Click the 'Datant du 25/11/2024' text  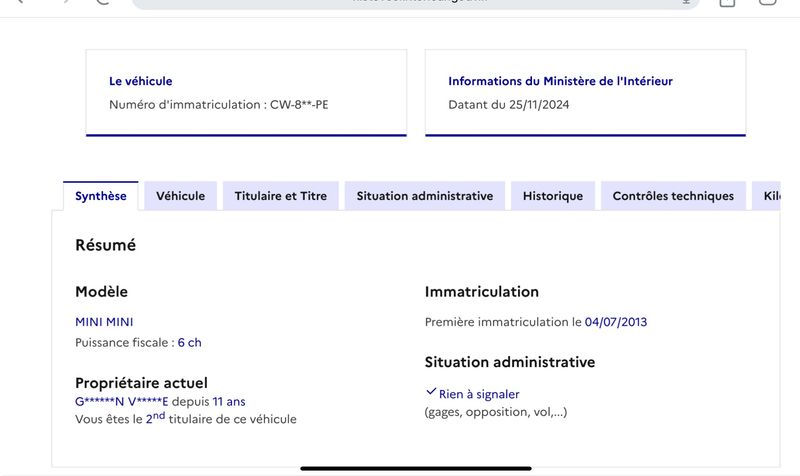tap(509, 105)
